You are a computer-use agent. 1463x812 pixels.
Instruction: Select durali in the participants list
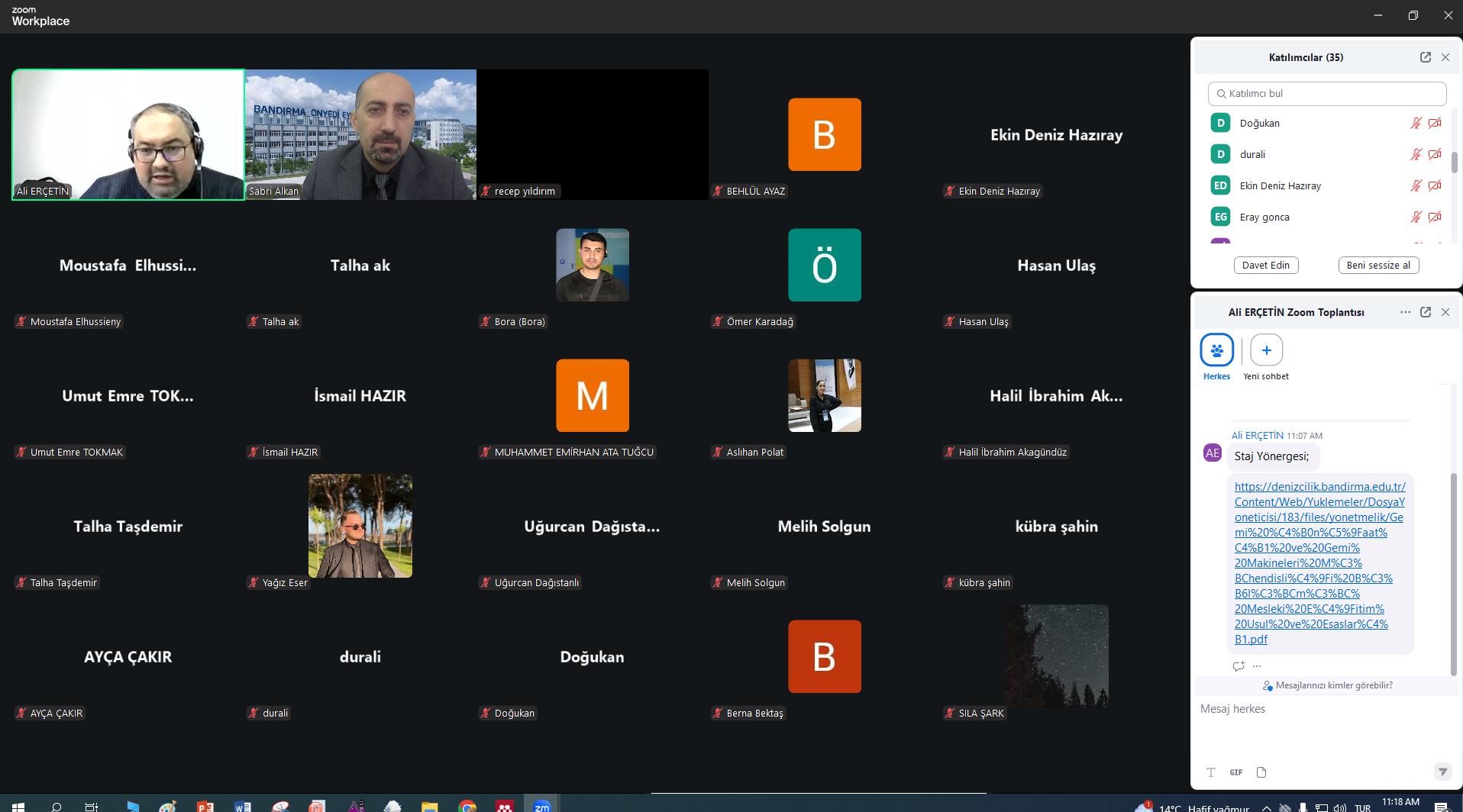(x=1252, y=154)
